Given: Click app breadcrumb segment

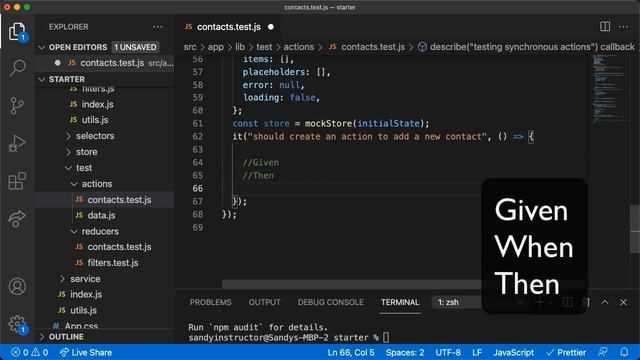Looking at the screenshot, I should [216, 47].
